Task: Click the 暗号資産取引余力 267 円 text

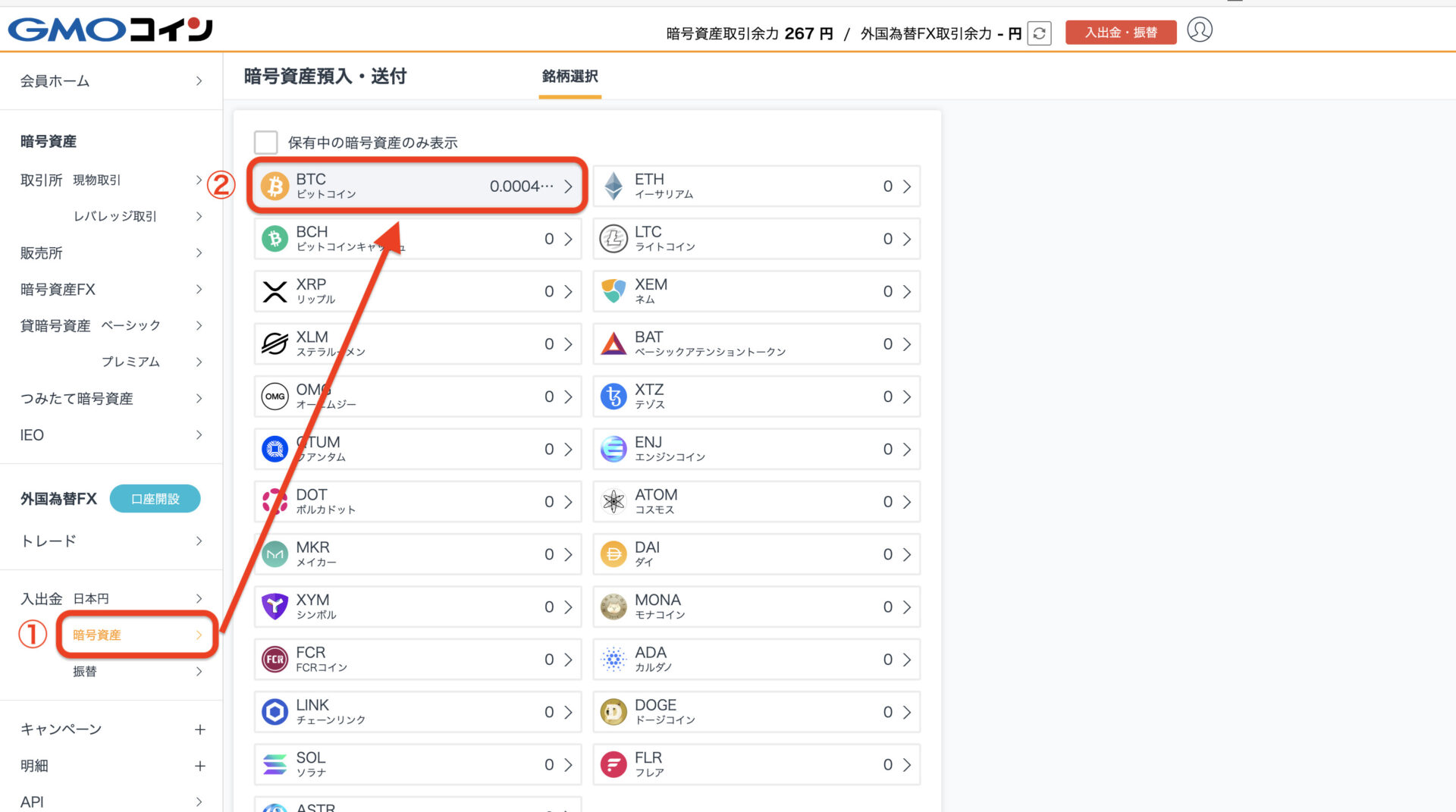Action: click(x=749, y=33)
